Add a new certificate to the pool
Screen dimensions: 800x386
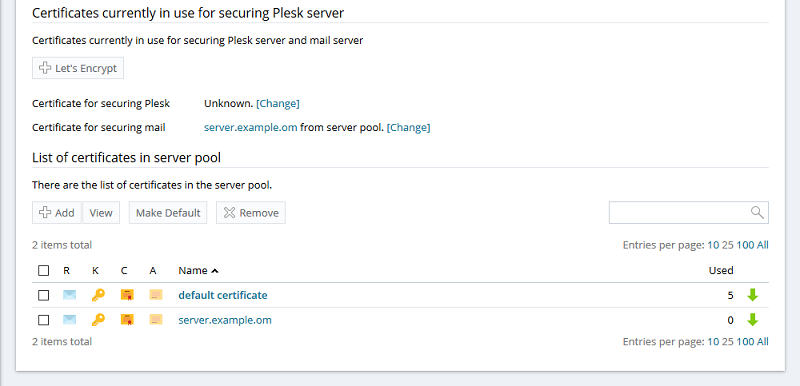[57, 213]
